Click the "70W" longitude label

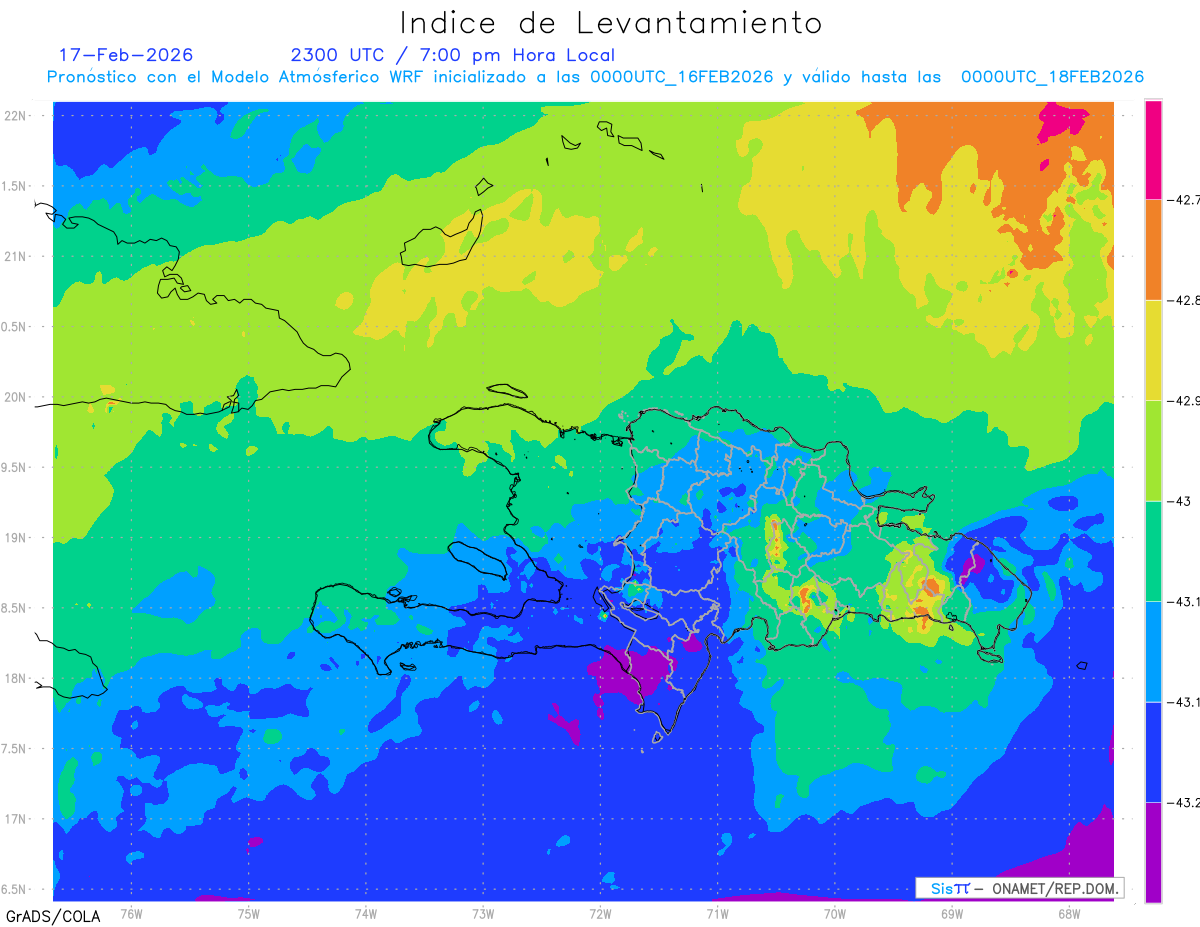tap(835, 913)
